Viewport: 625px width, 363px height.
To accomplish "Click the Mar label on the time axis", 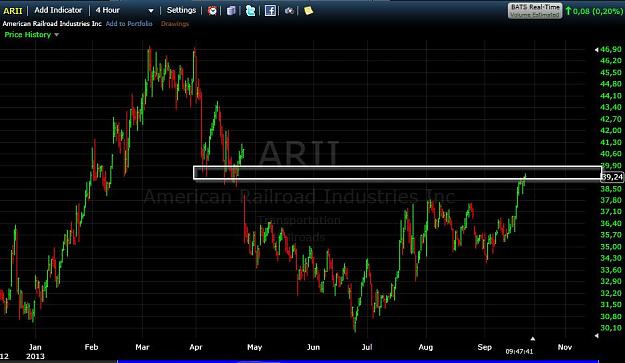I will point(142,347).
